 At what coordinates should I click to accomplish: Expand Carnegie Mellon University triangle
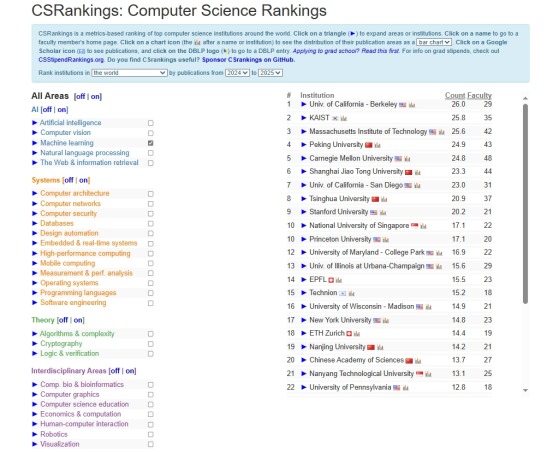click(303, 158)
